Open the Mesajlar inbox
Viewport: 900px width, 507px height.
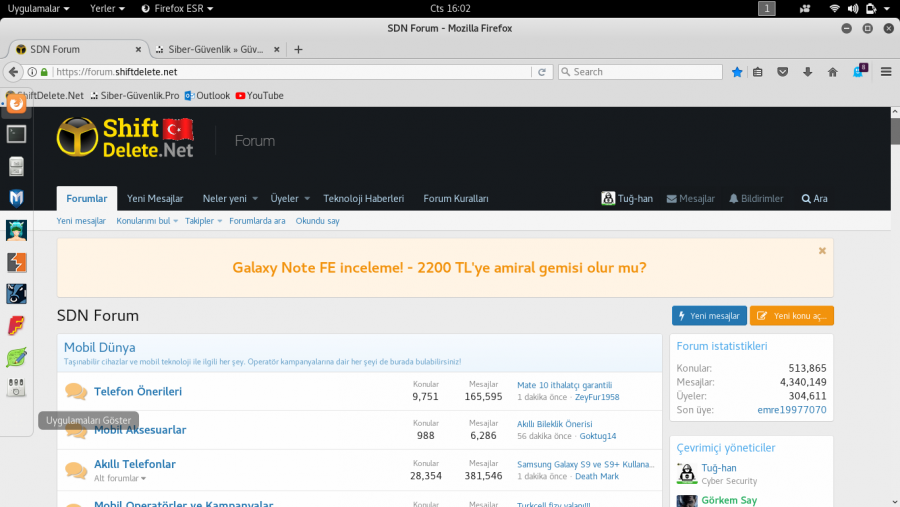(x=690, y=199)
